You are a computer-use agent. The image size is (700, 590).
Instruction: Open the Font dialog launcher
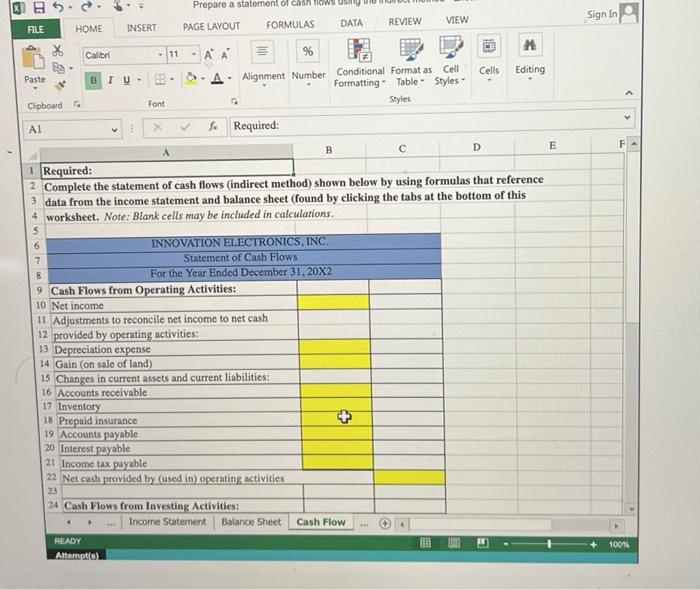234,102
